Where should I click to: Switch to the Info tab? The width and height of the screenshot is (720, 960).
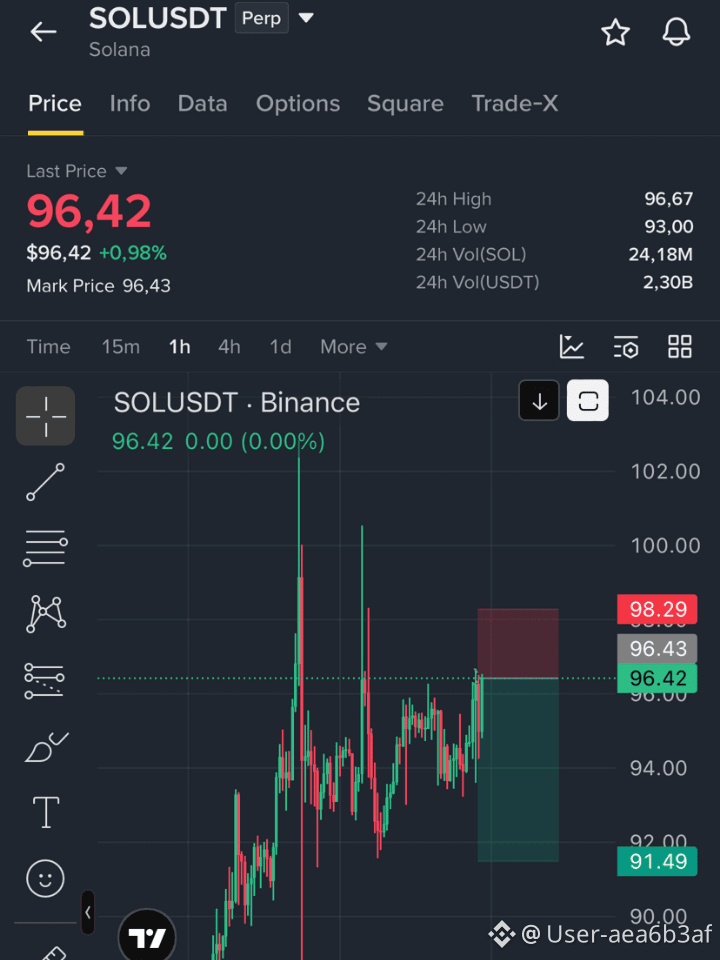tap(130, 103)
